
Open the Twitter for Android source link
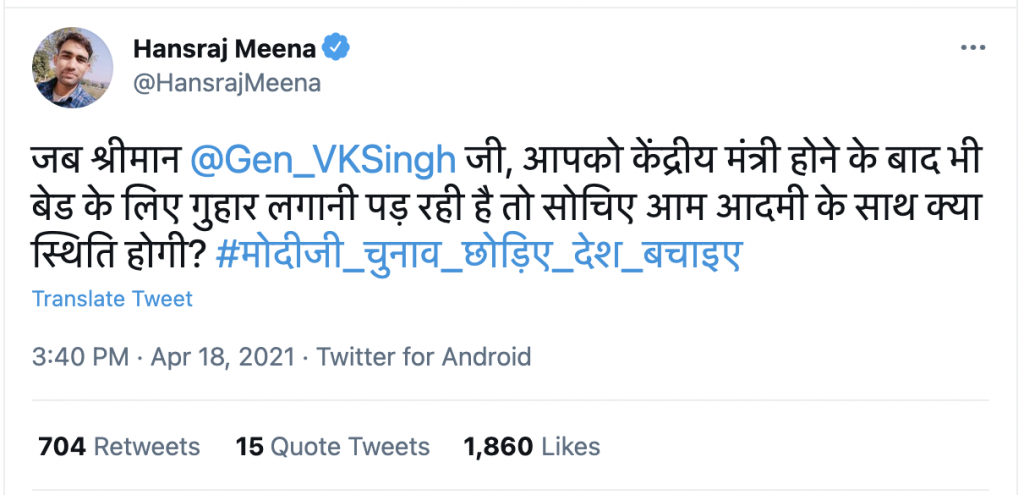(423, 356)
